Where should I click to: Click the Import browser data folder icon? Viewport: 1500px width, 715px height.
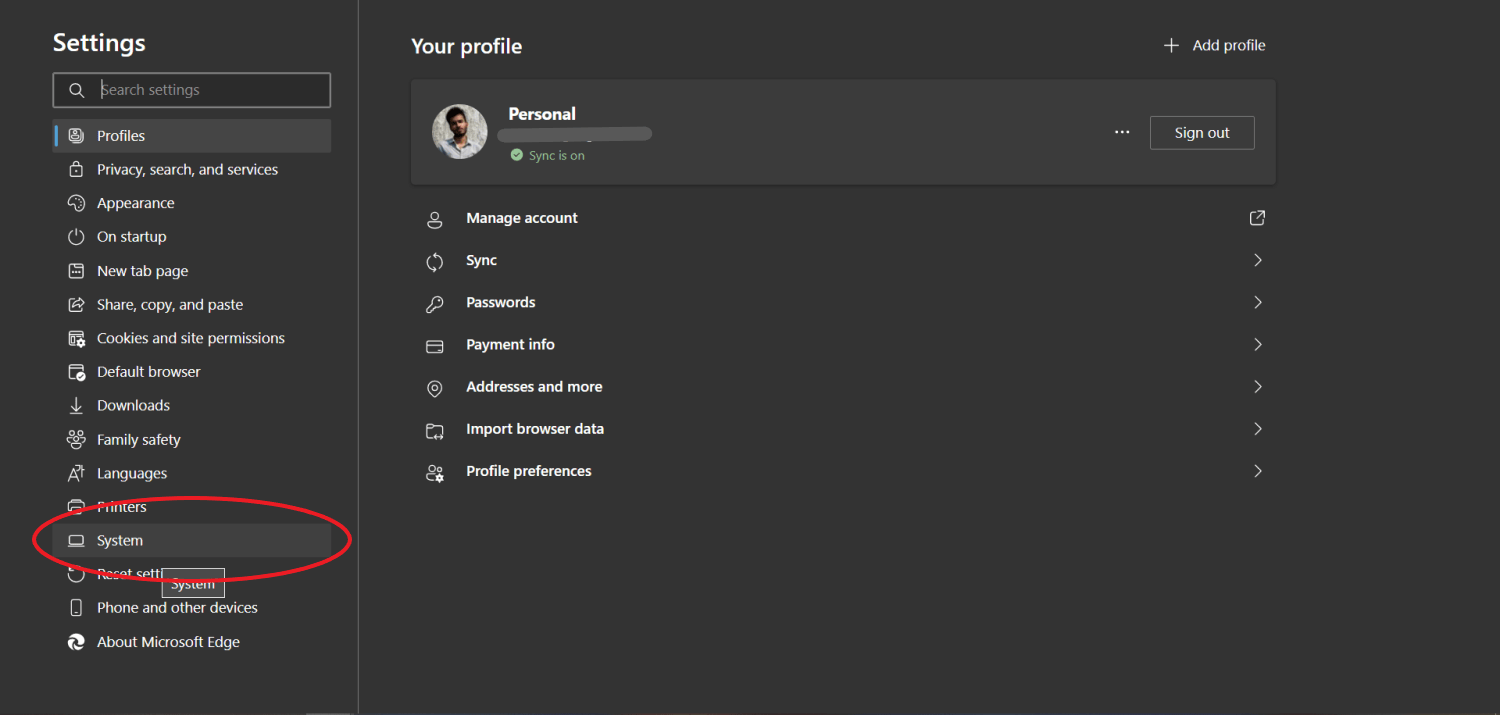(x=434, y=430)
